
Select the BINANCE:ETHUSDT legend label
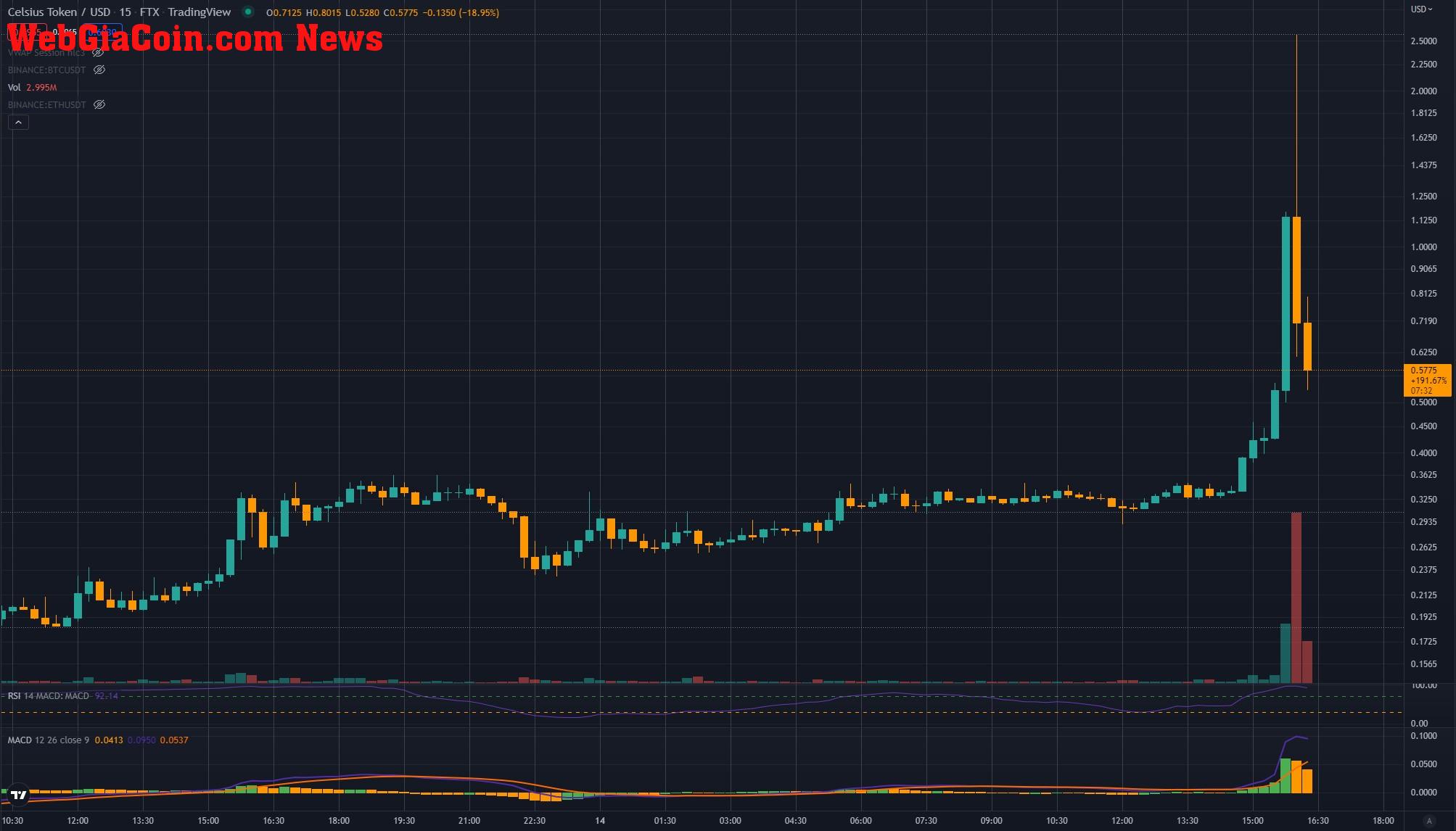click(x=46, y=104)
